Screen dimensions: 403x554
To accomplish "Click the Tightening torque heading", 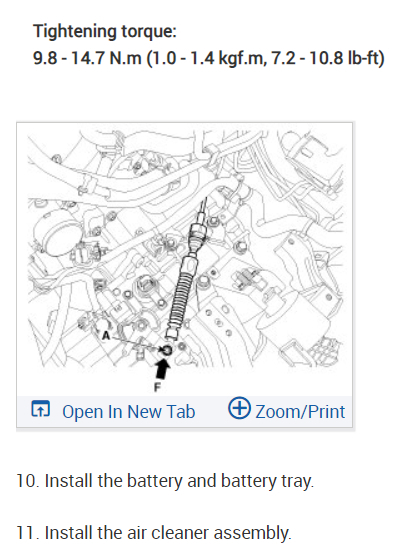I will point(105,31).
